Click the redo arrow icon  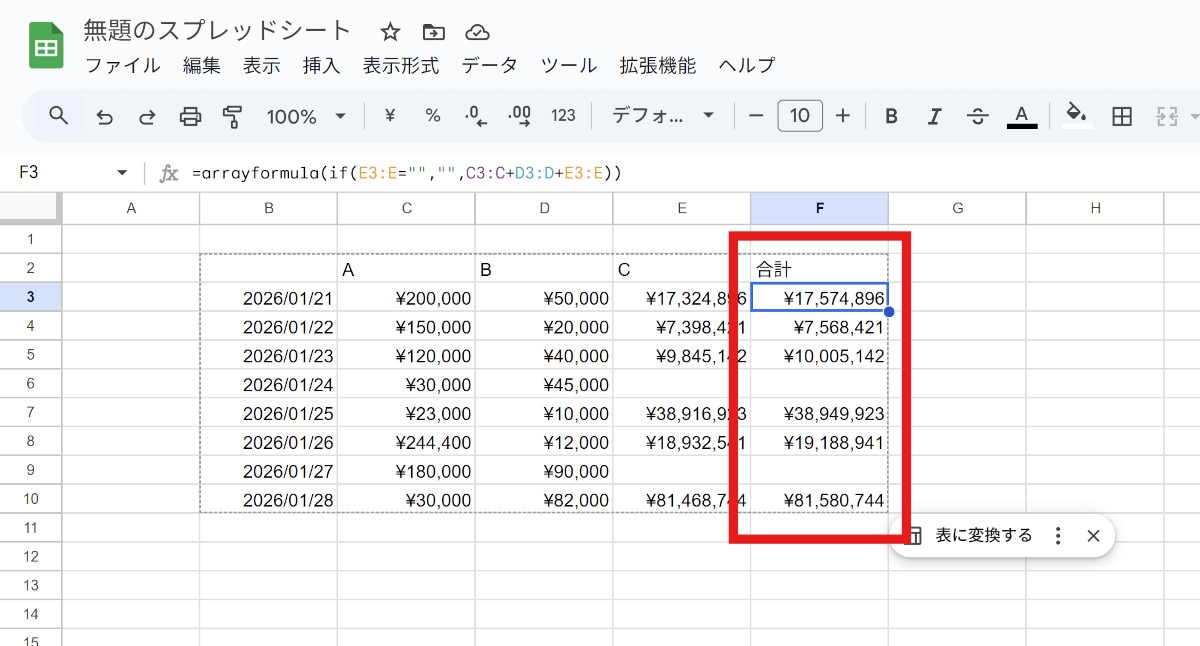coord(147,117)
